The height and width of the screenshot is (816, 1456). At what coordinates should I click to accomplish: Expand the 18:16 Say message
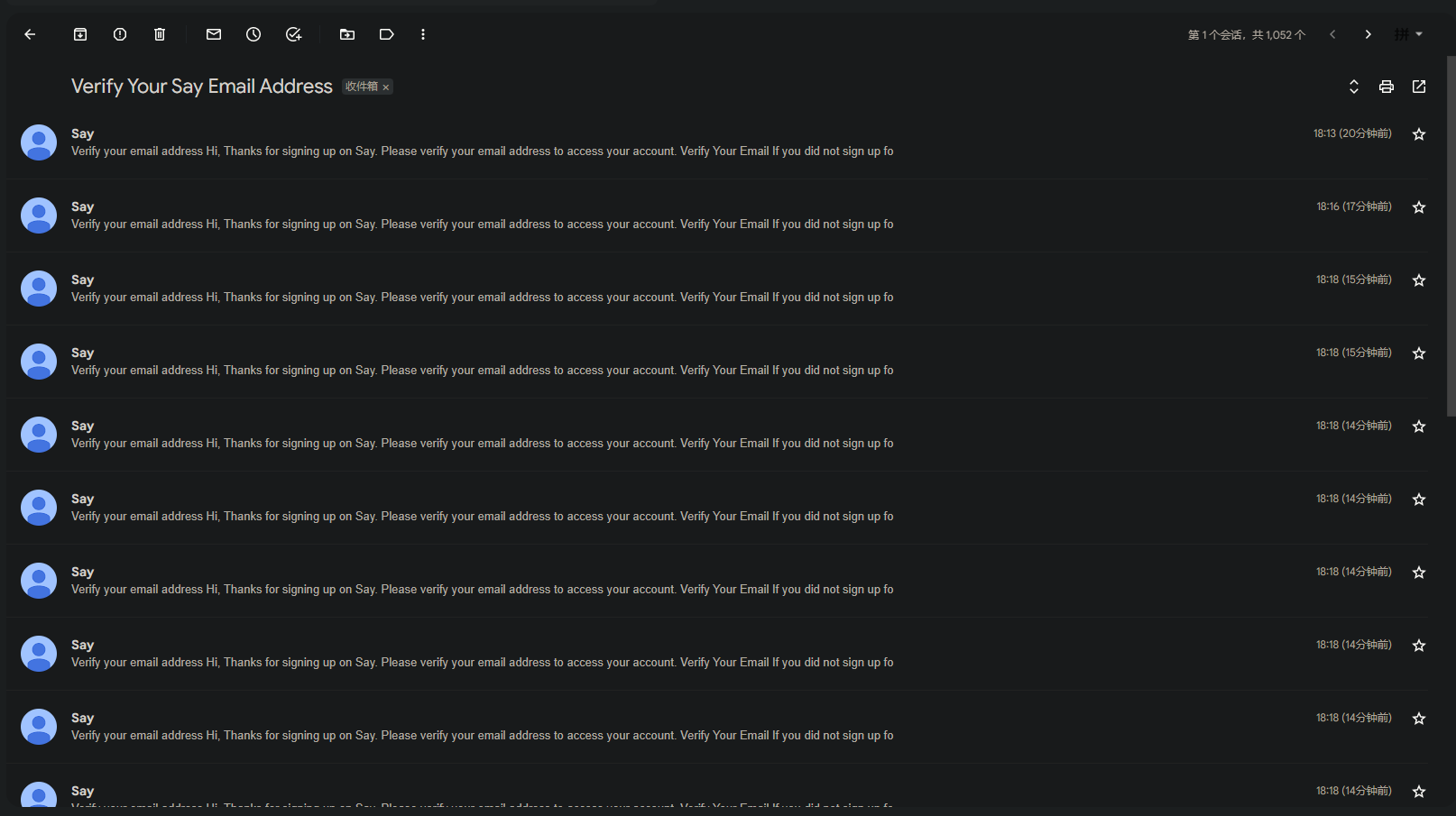[718, 215]
